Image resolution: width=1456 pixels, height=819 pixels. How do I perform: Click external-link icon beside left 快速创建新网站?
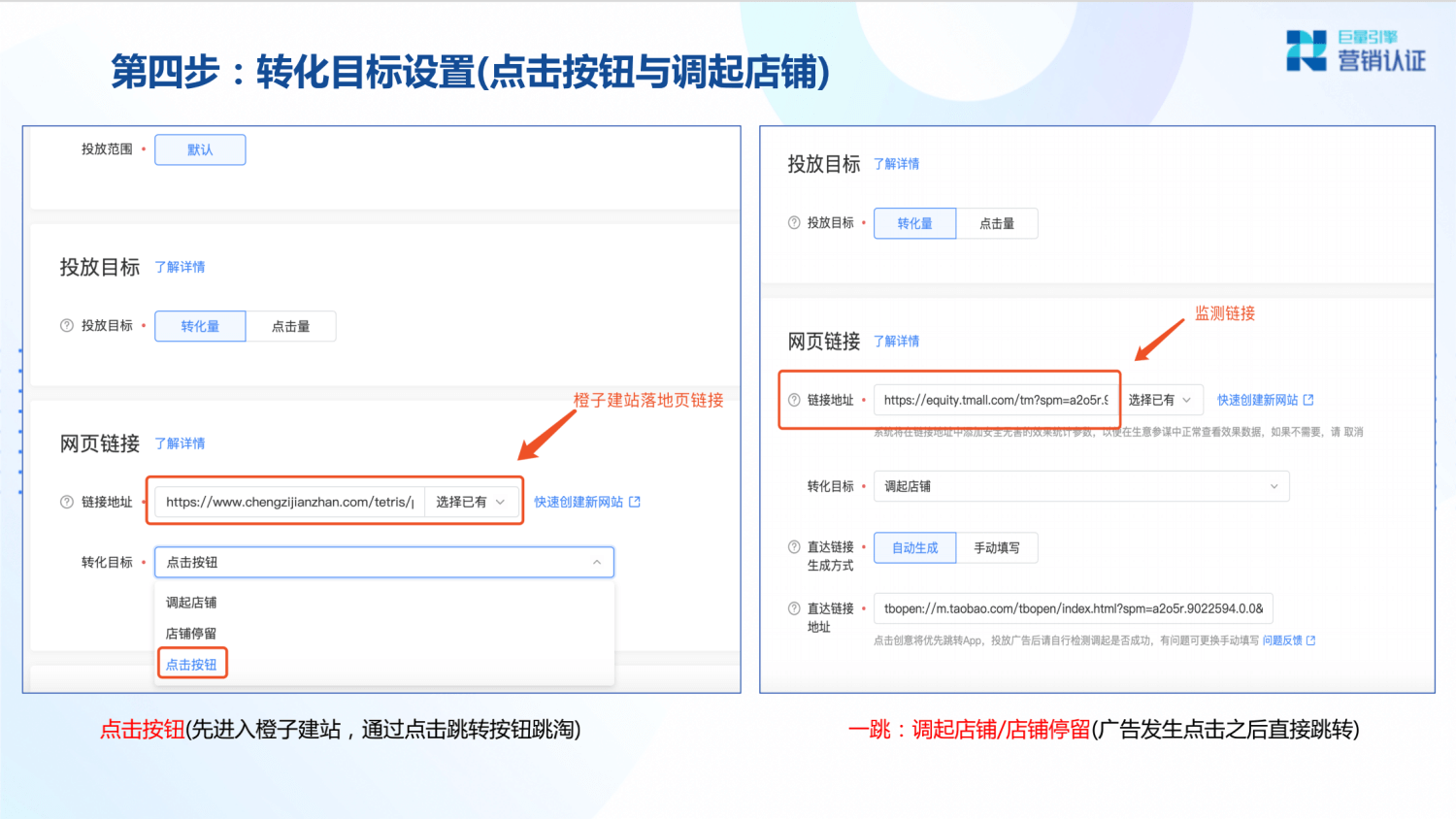point(635,502)
